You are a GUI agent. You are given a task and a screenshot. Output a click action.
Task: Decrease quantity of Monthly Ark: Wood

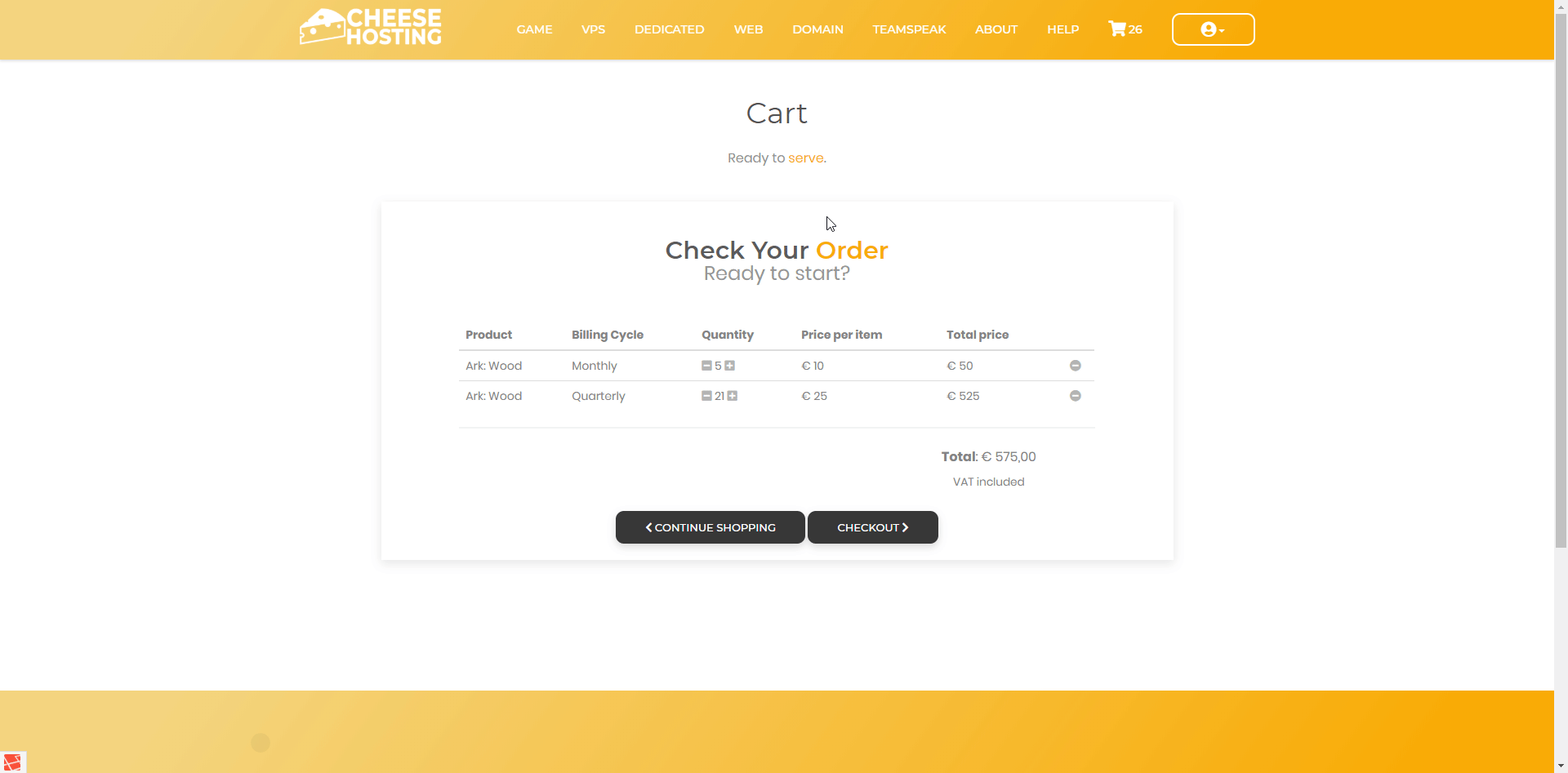tap(706, 366)
